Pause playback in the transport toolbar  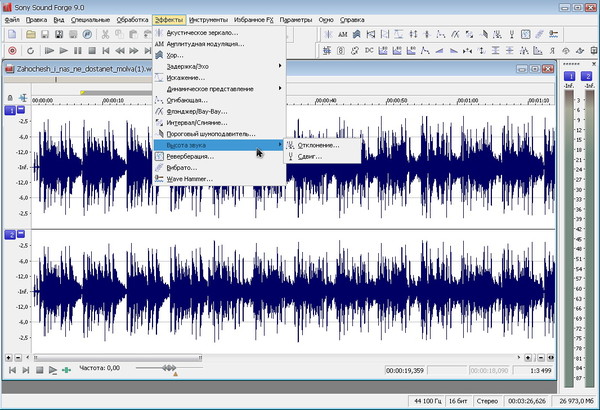point(78,51)
